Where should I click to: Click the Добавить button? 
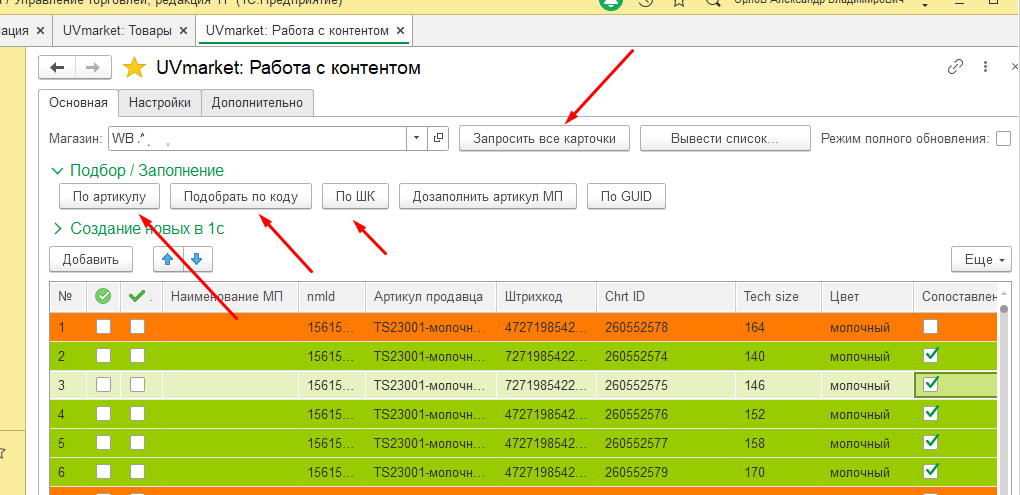[90, 260]
